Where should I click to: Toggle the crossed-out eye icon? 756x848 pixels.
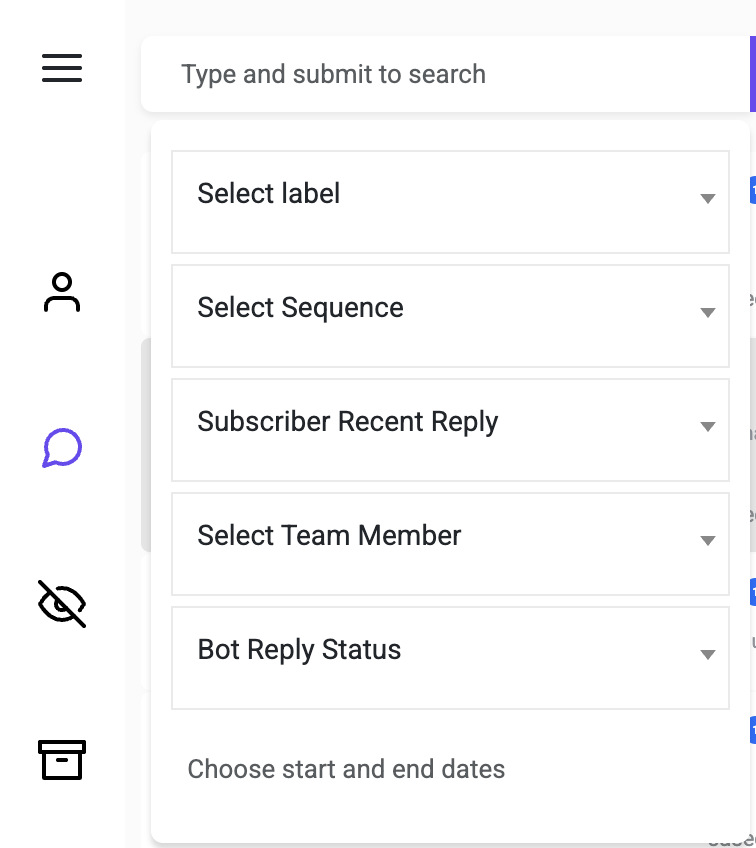[x=62, y=604]
